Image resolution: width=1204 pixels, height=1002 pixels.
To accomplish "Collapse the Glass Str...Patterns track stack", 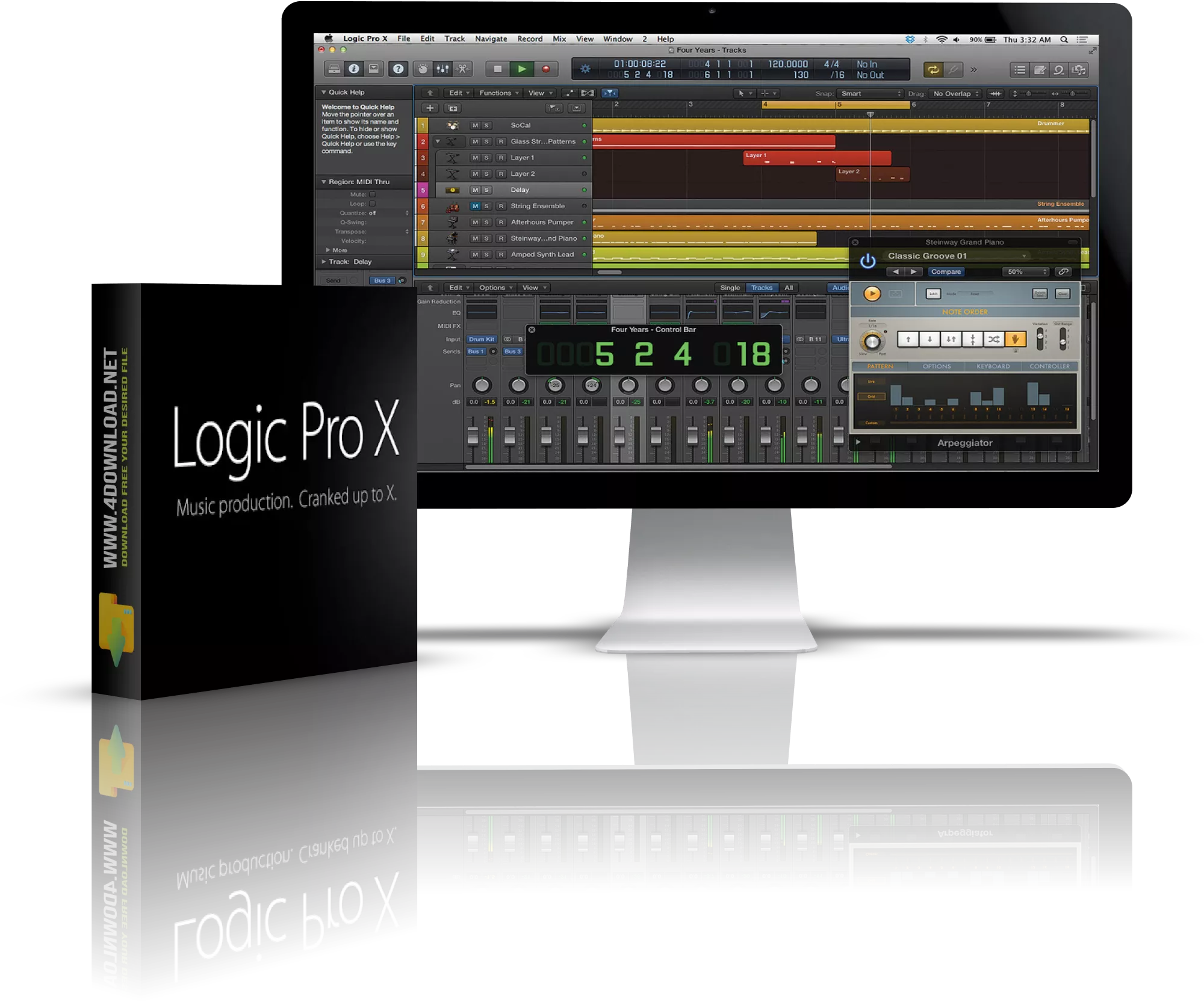I will coord(438,141).
